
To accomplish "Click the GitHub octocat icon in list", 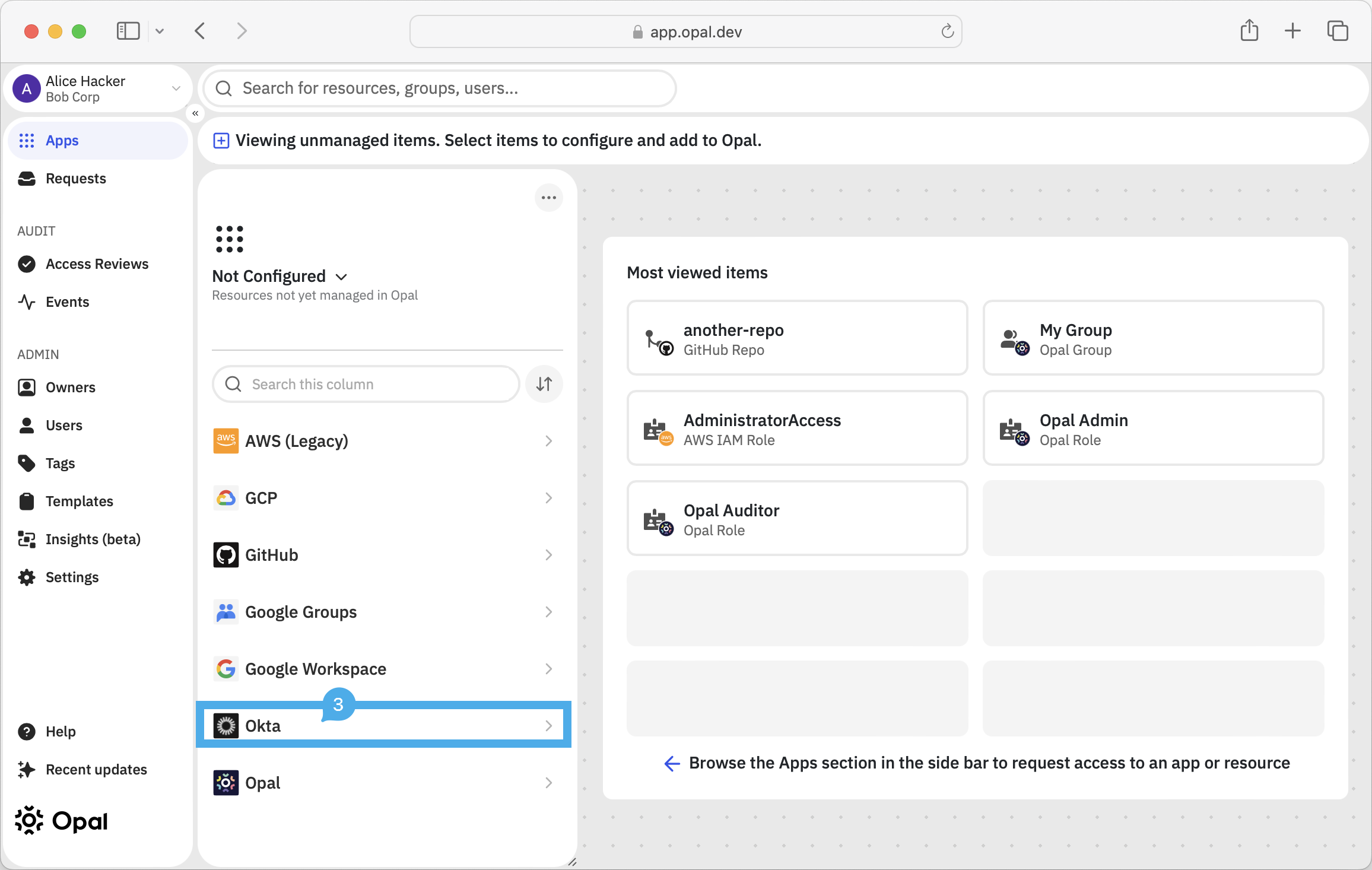I will point(226,555).
